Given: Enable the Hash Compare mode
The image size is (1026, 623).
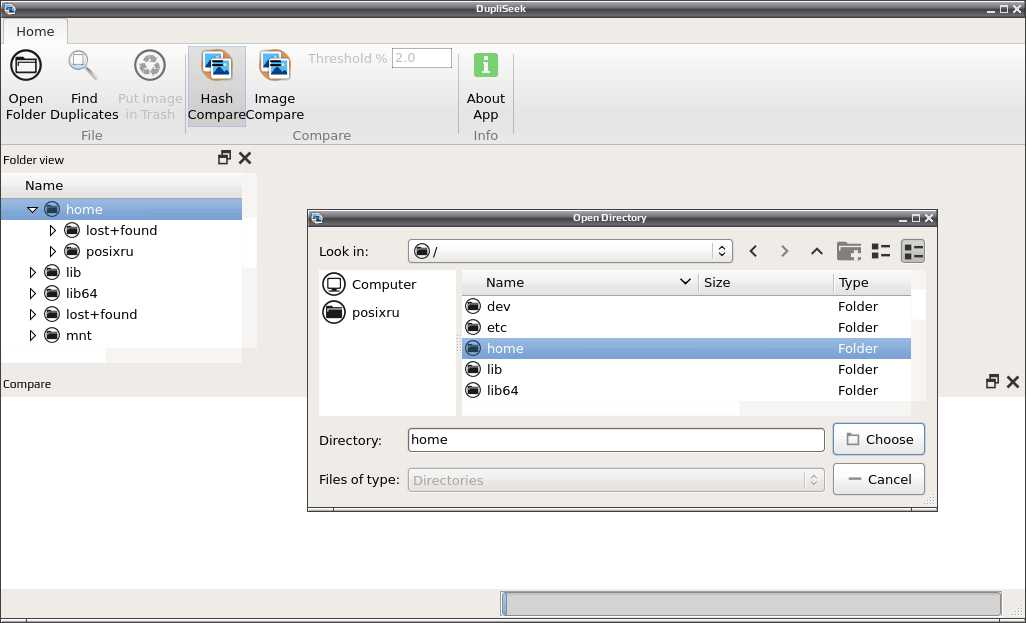Looking at the screenshot, I should (x=217, y=85).
